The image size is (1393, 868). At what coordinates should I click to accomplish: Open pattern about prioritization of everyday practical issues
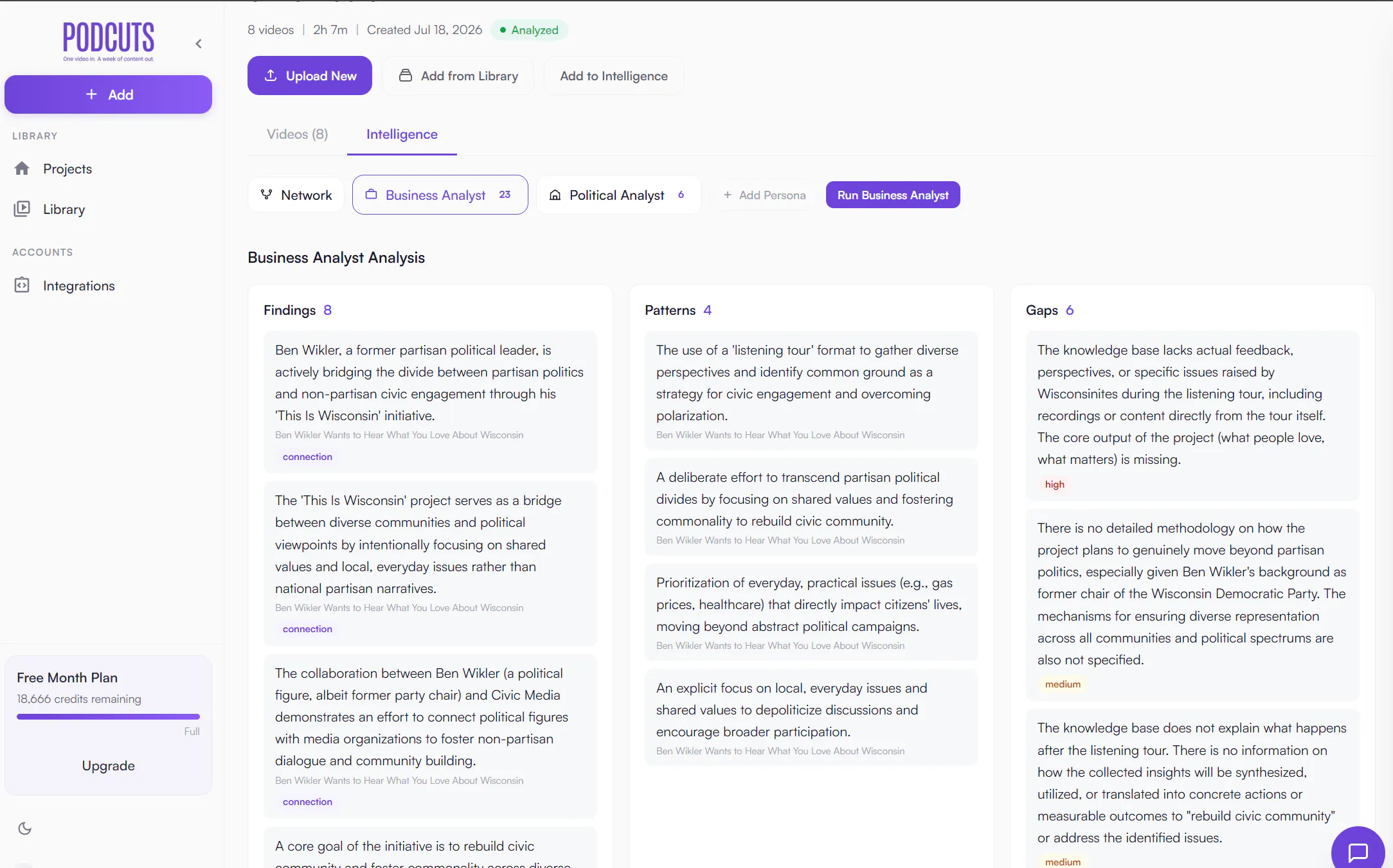point(811,612)
